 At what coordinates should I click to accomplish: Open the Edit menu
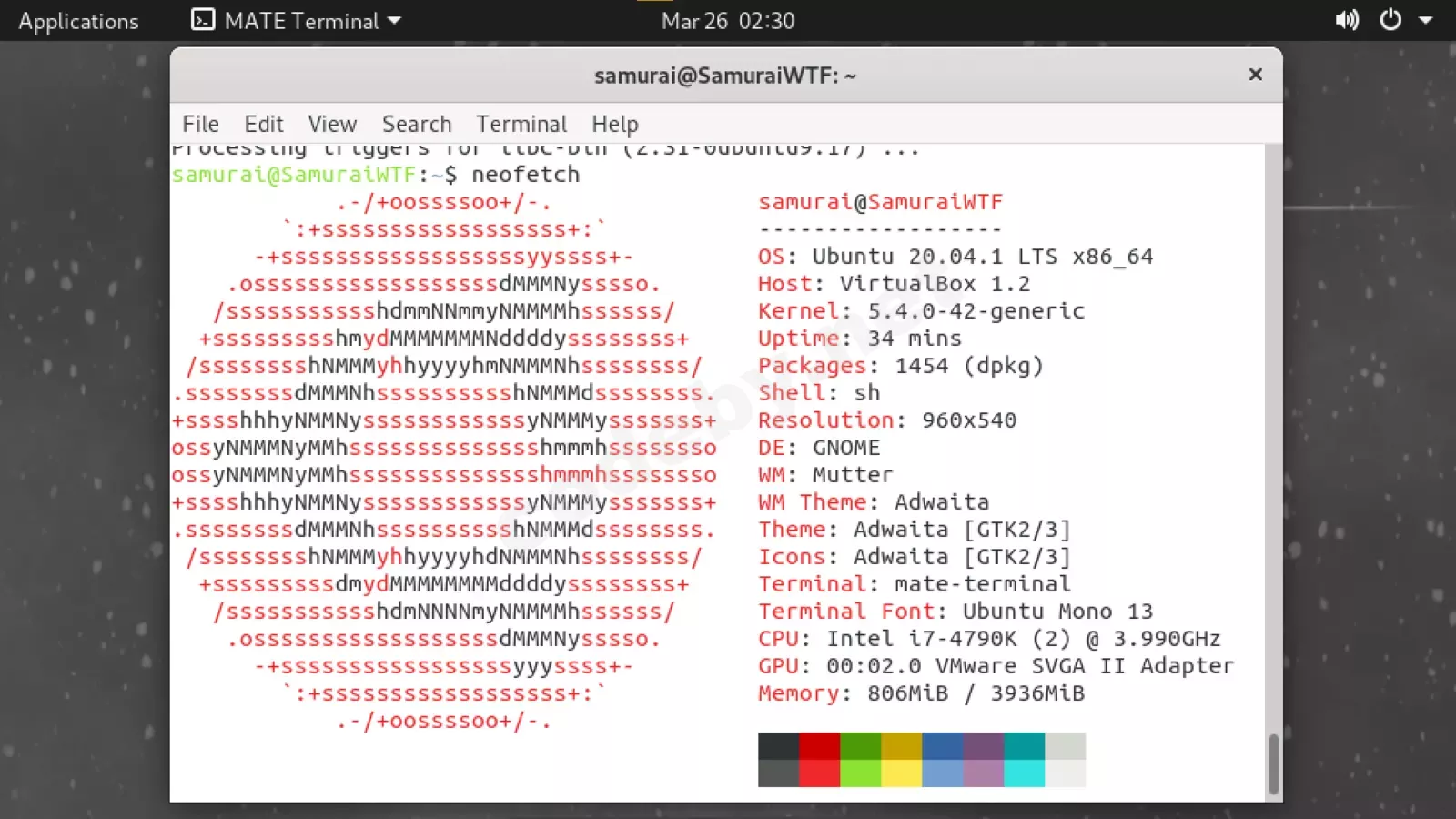coord(264,124)
